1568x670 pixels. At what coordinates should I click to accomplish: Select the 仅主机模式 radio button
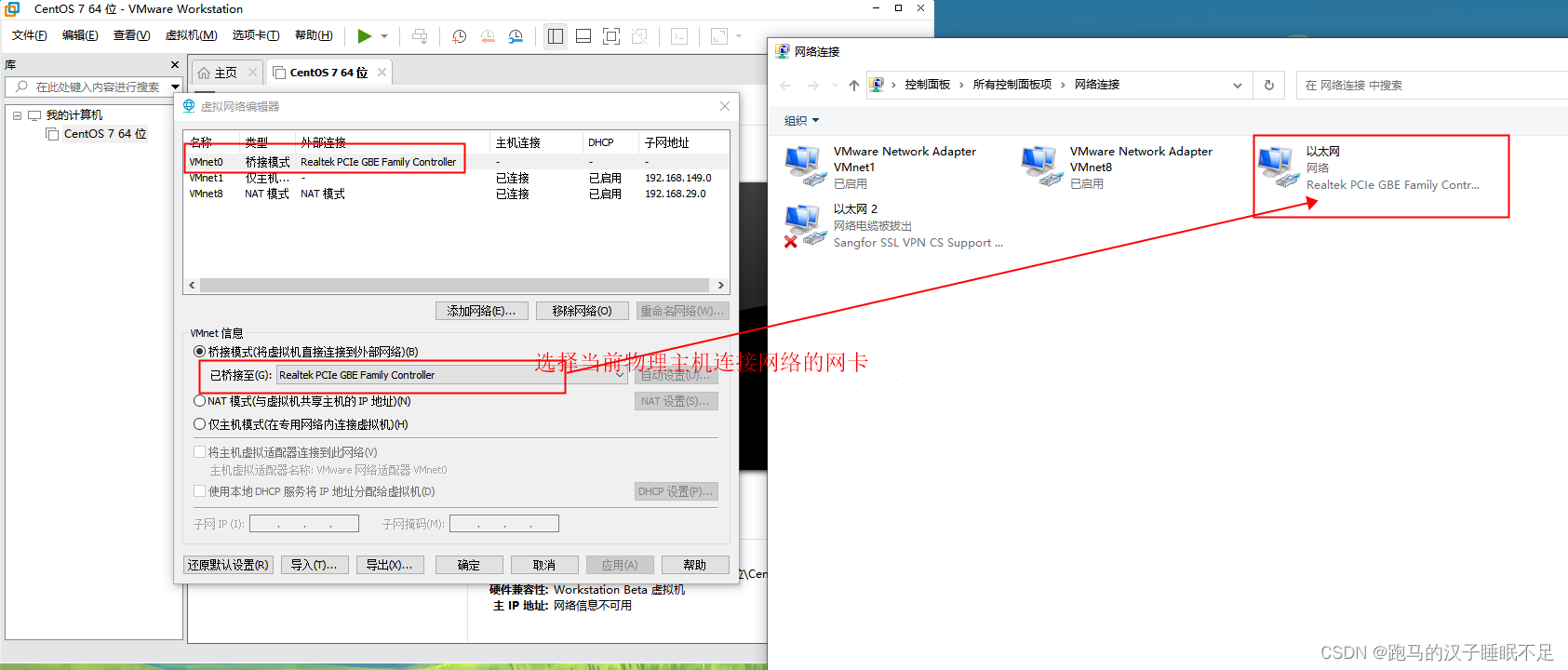tap(199, 424)
